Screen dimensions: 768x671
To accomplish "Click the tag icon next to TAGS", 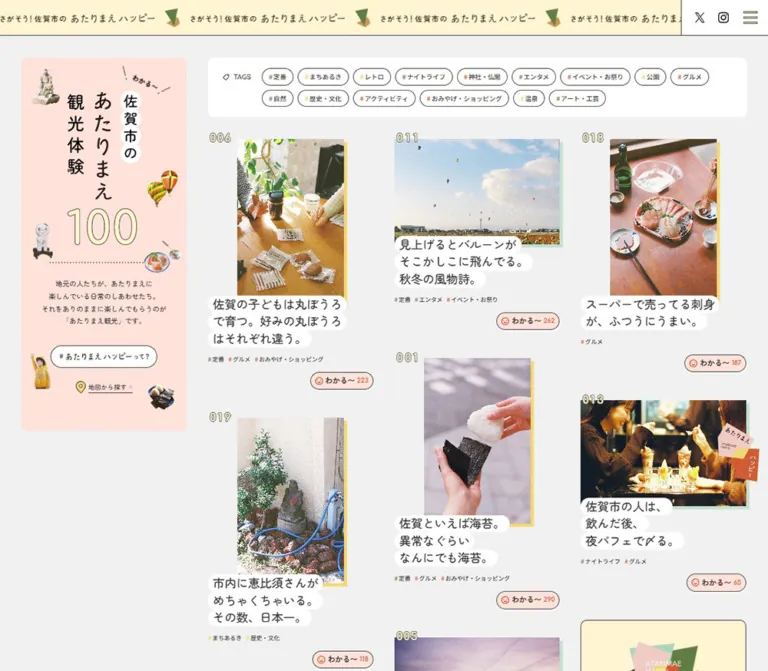I will (226, 77).
